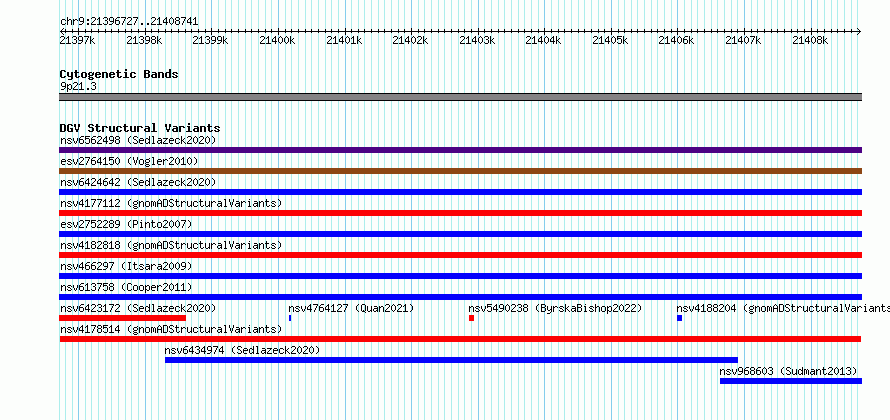The height and width of the screenshot is (420, 890).
Task: Click the nsv4188204 gnomAD label text
Action: [x=783, y=308]
